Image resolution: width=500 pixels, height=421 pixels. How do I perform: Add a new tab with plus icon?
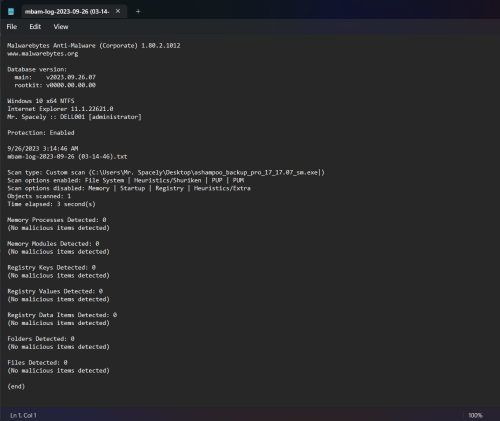[x=138, y=12]
